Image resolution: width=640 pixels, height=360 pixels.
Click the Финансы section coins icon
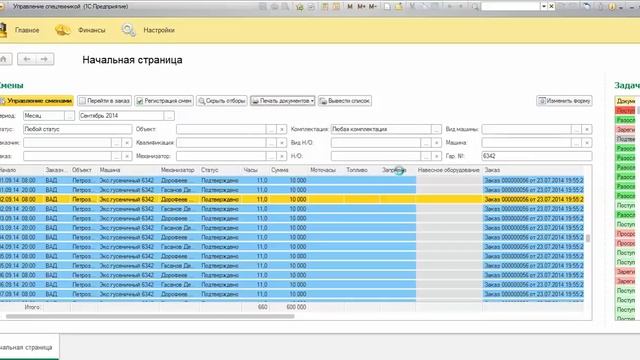62,30
